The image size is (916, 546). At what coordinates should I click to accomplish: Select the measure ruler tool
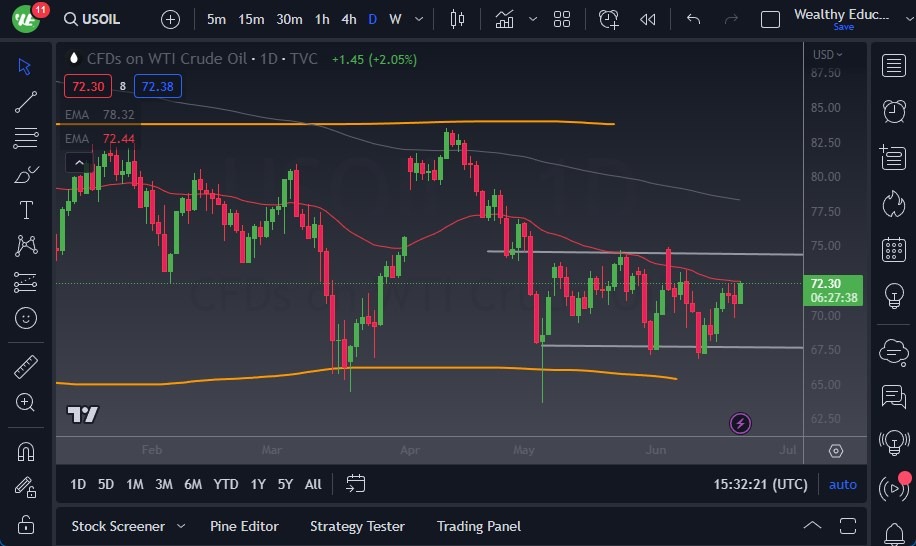26,367
